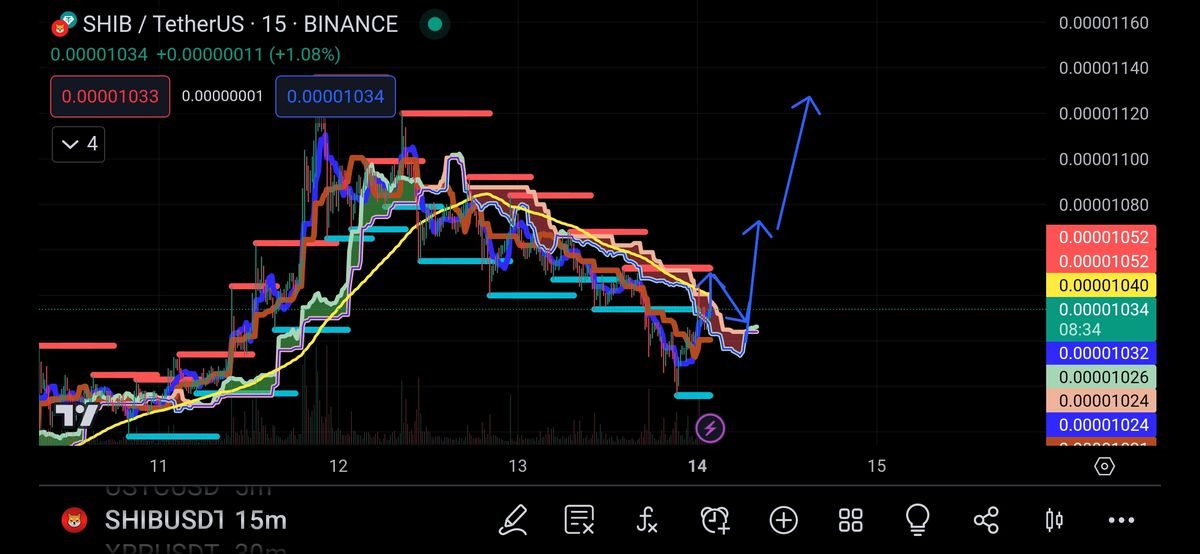Tap the plus circle icon to add
This screenshot has height=554, width=1200.
(x=783, y=519)
